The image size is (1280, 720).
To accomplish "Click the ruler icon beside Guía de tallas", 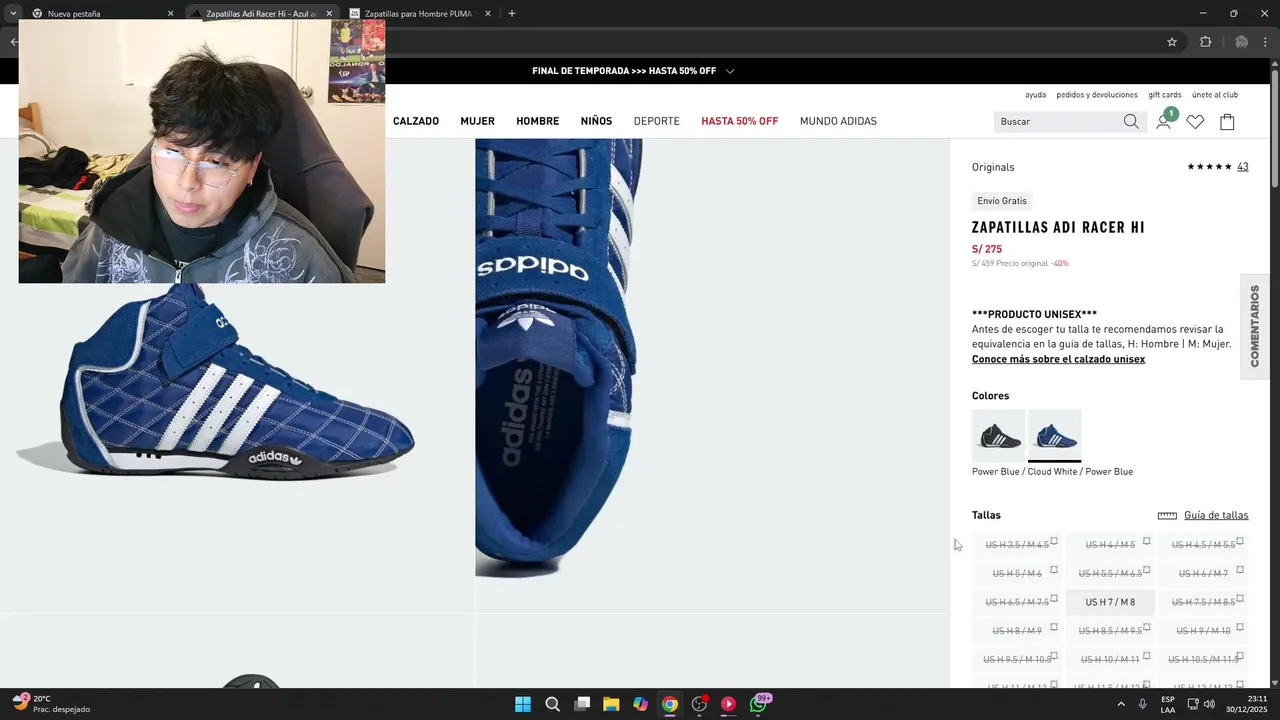I will [x=1167, y=516].
